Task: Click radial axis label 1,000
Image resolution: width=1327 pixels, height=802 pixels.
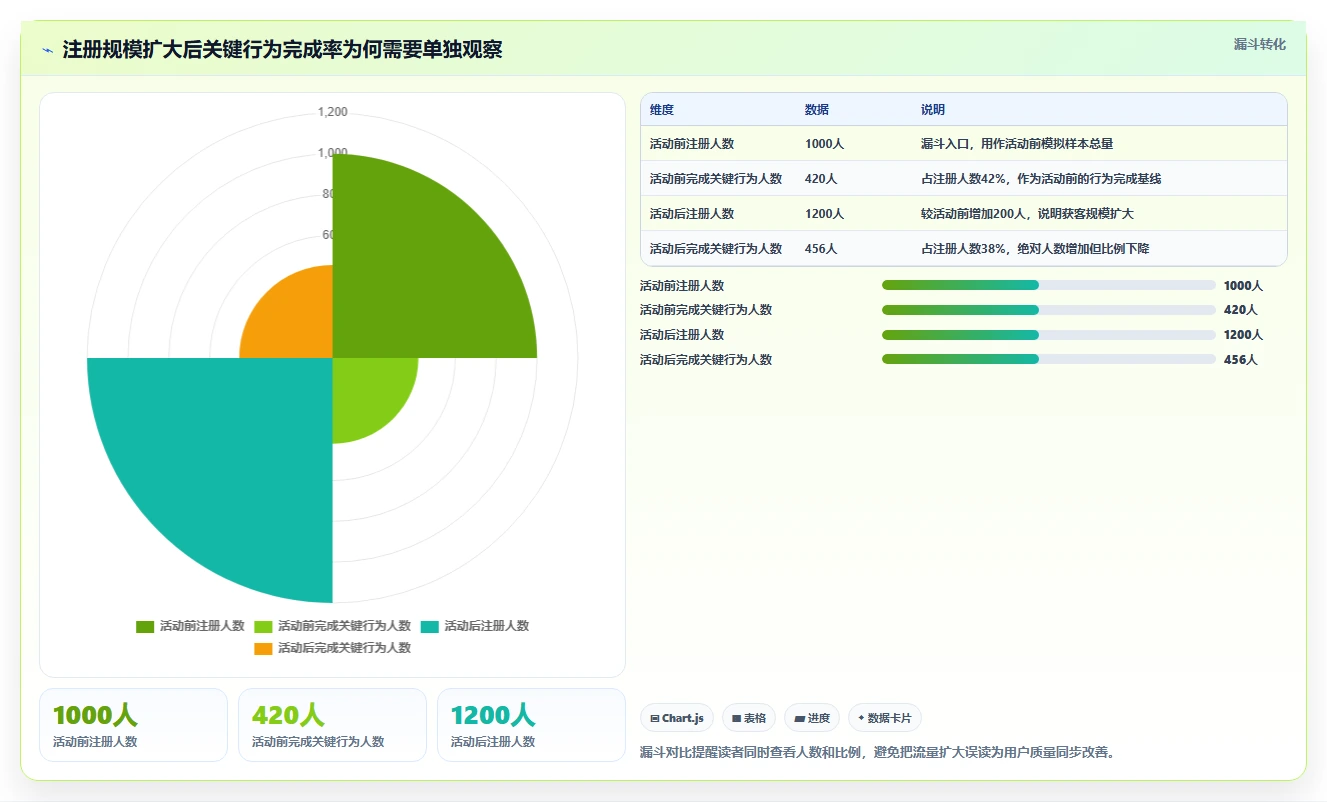Action: tap(333, 153)
